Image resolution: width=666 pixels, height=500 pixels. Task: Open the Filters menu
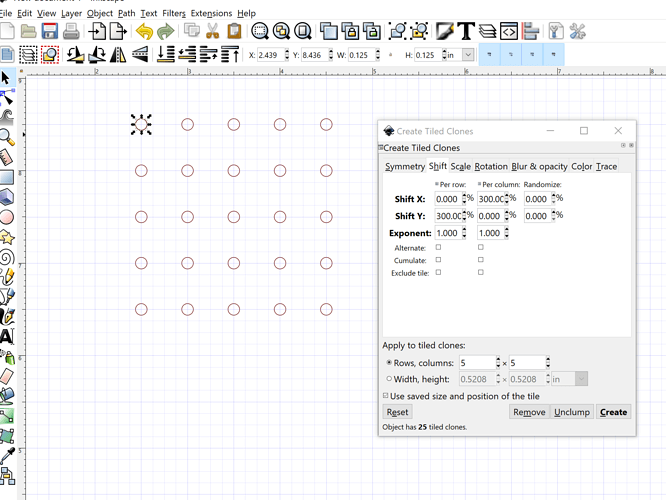pyautogui.click(x=174, y=13)
